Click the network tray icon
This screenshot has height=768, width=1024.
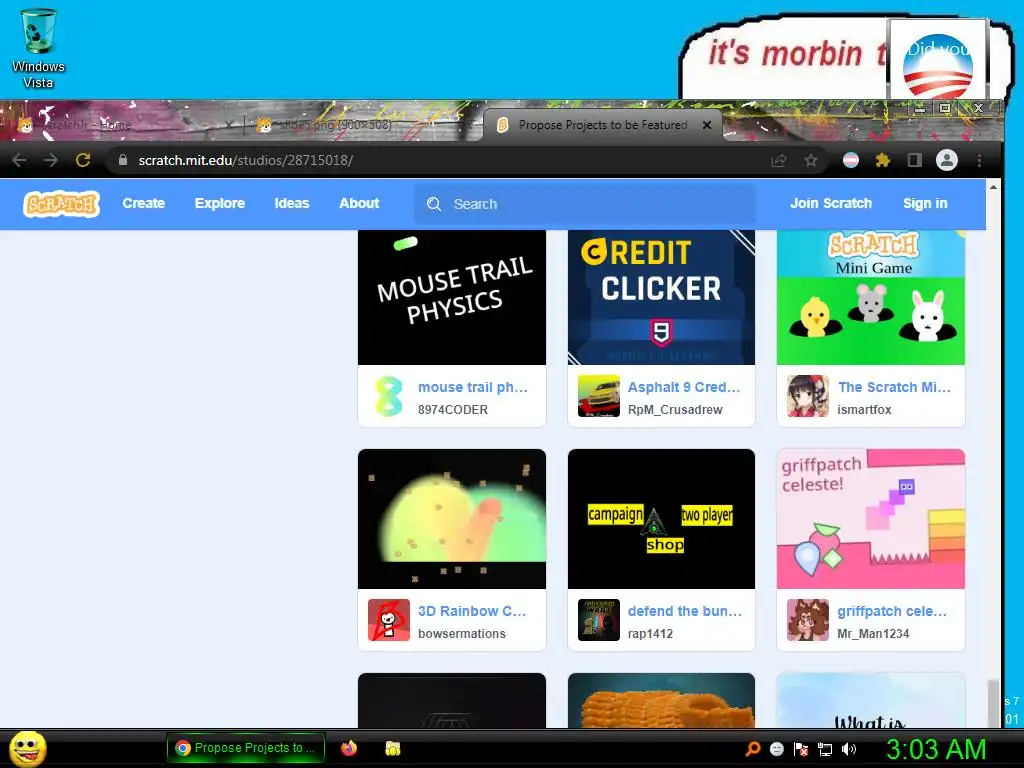(x=825, y=749)
